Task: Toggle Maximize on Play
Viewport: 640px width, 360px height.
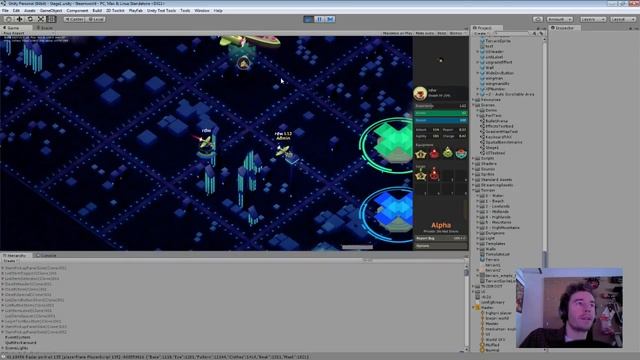Action: click(x=397, y=33)
